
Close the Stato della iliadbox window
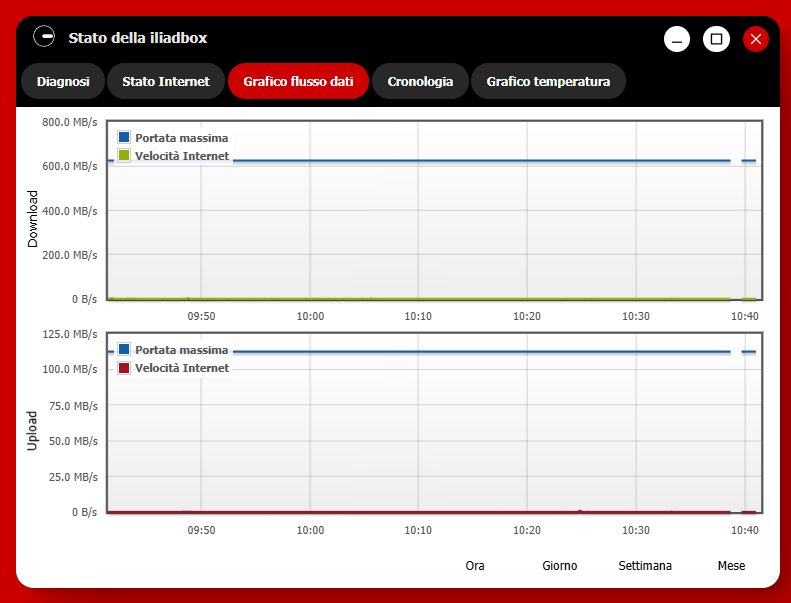point(756,39)
